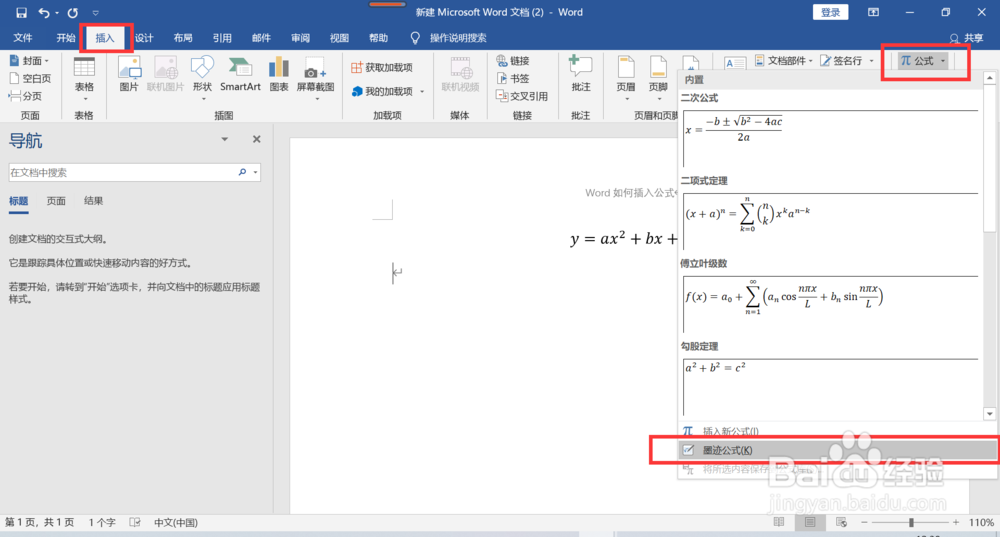Click the π 公式 equation button
Image resolution: width=1000 pixels, height=537 pixels.
tap(917, 61)
